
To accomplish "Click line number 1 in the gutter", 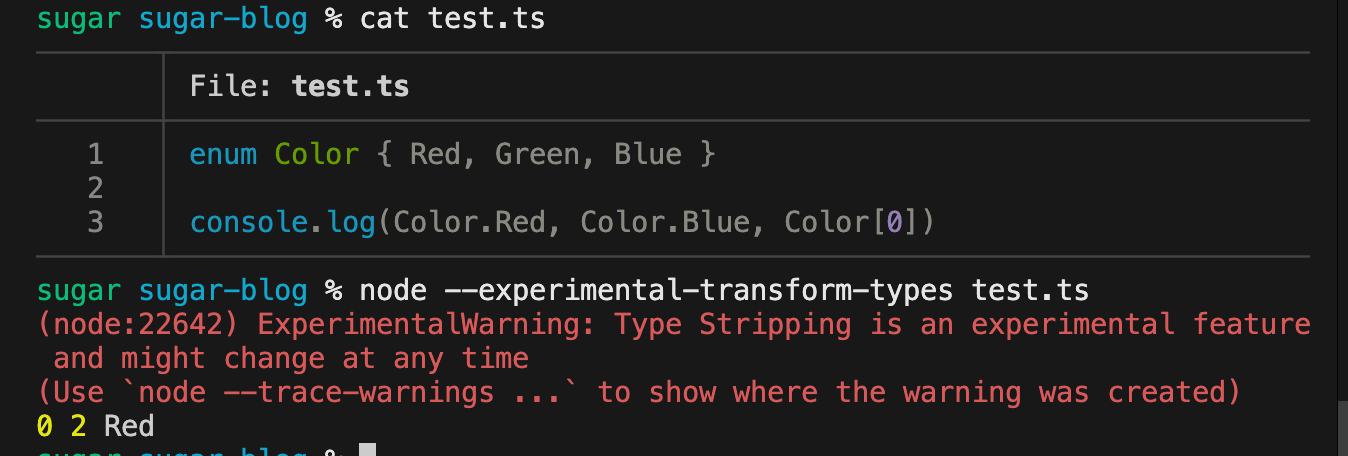I will (95, 154).
